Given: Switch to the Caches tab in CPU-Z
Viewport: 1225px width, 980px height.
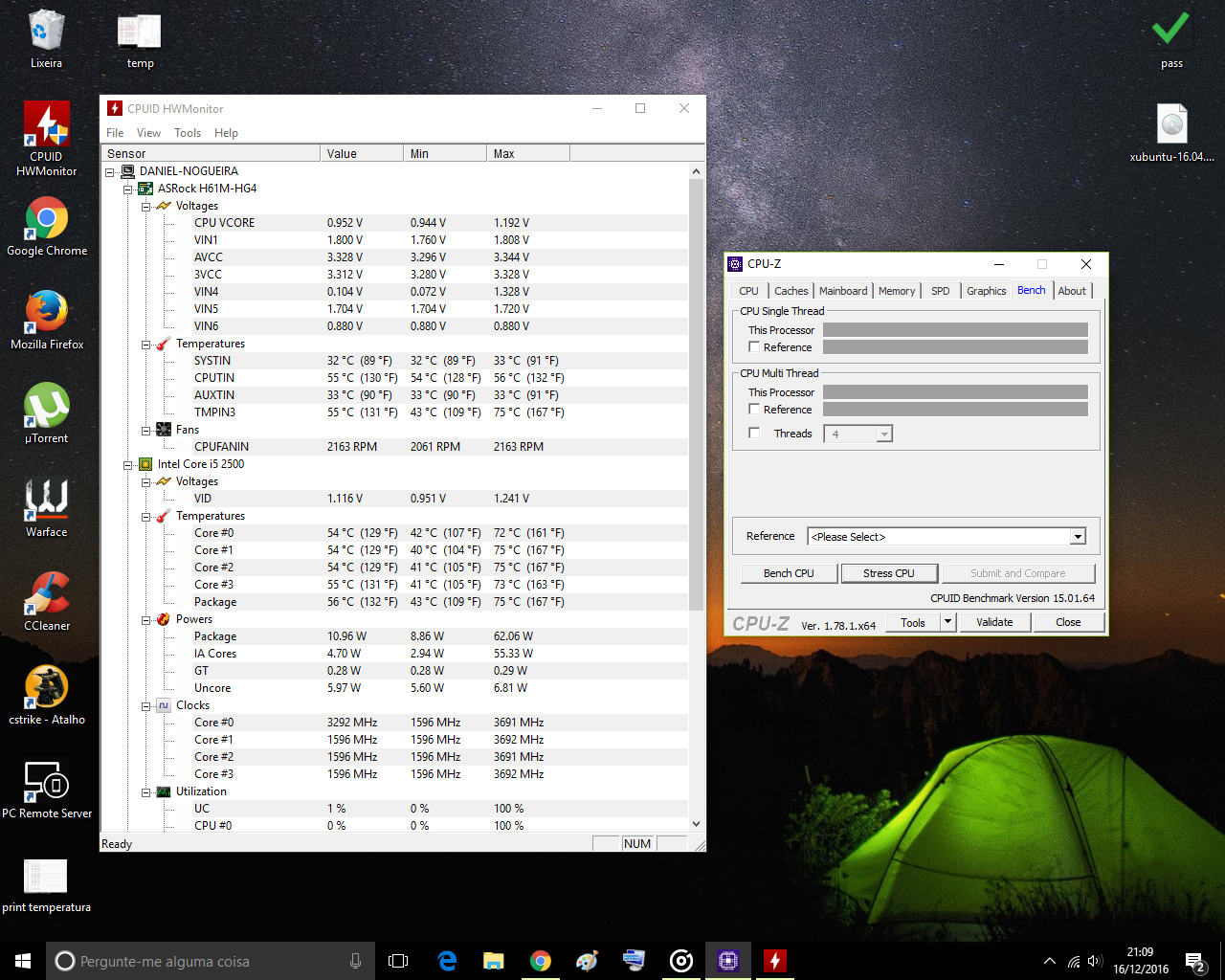Looking at the screenshot, I should tap(791, 291).
